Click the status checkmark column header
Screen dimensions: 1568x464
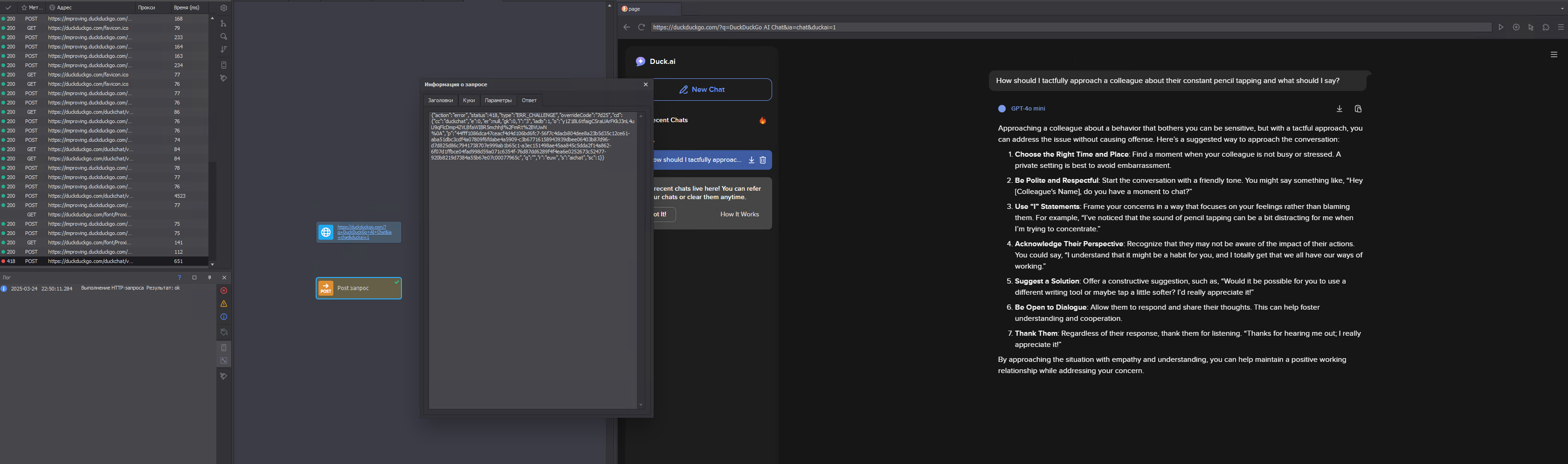point(8,8)
